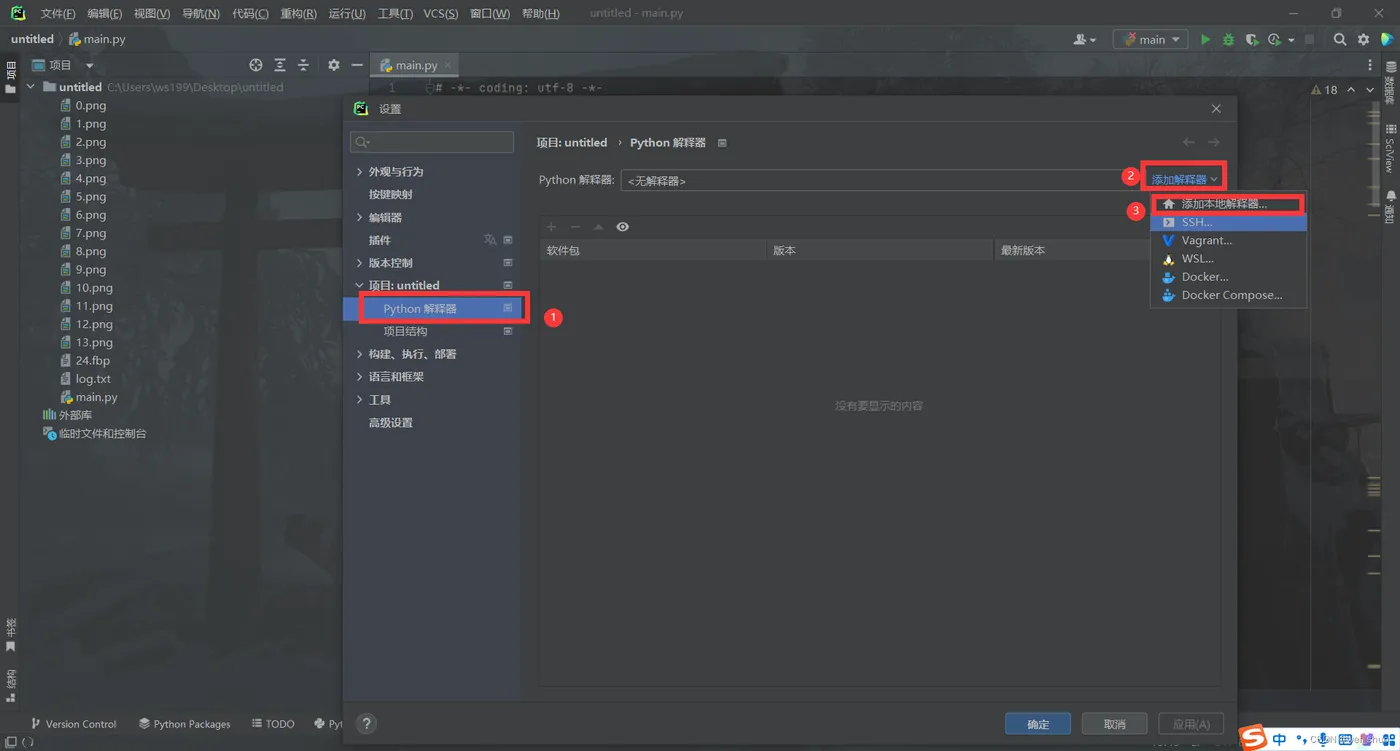
Task: Select 24.fbp file in project tree
Action: 85,361
